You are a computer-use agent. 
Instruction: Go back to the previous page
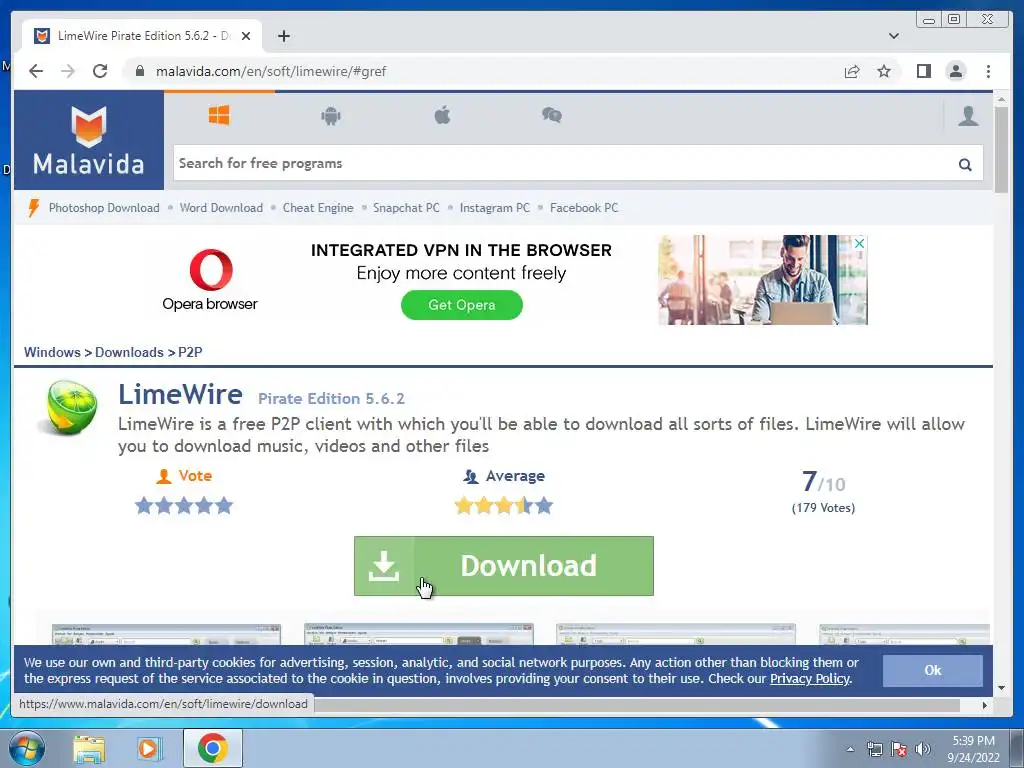(36, 71)
